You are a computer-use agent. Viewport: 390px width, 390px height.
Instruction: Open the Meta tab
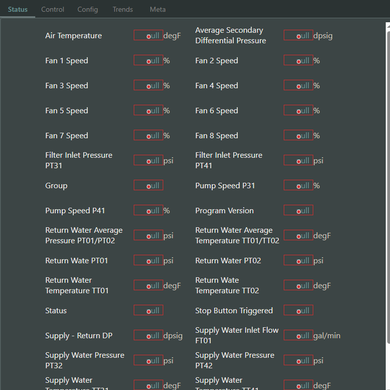[157, 9]
